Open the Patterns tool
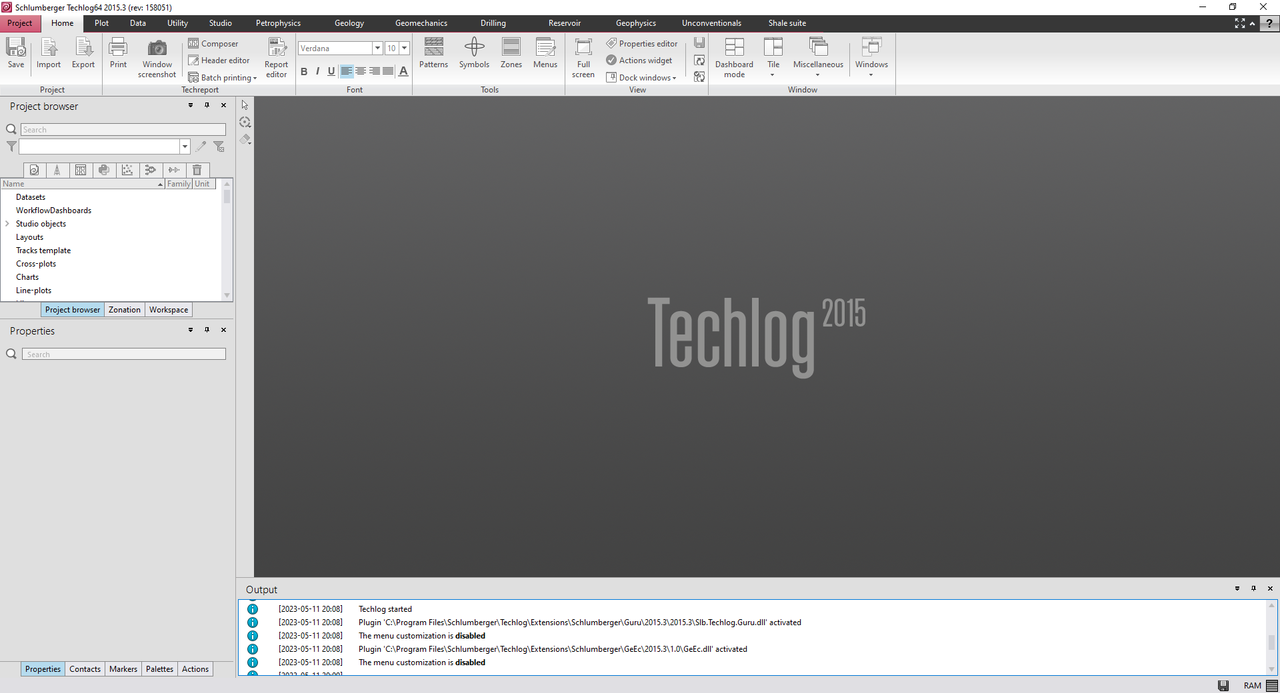The image size is (1280, 693). click(x=433, y=53)
